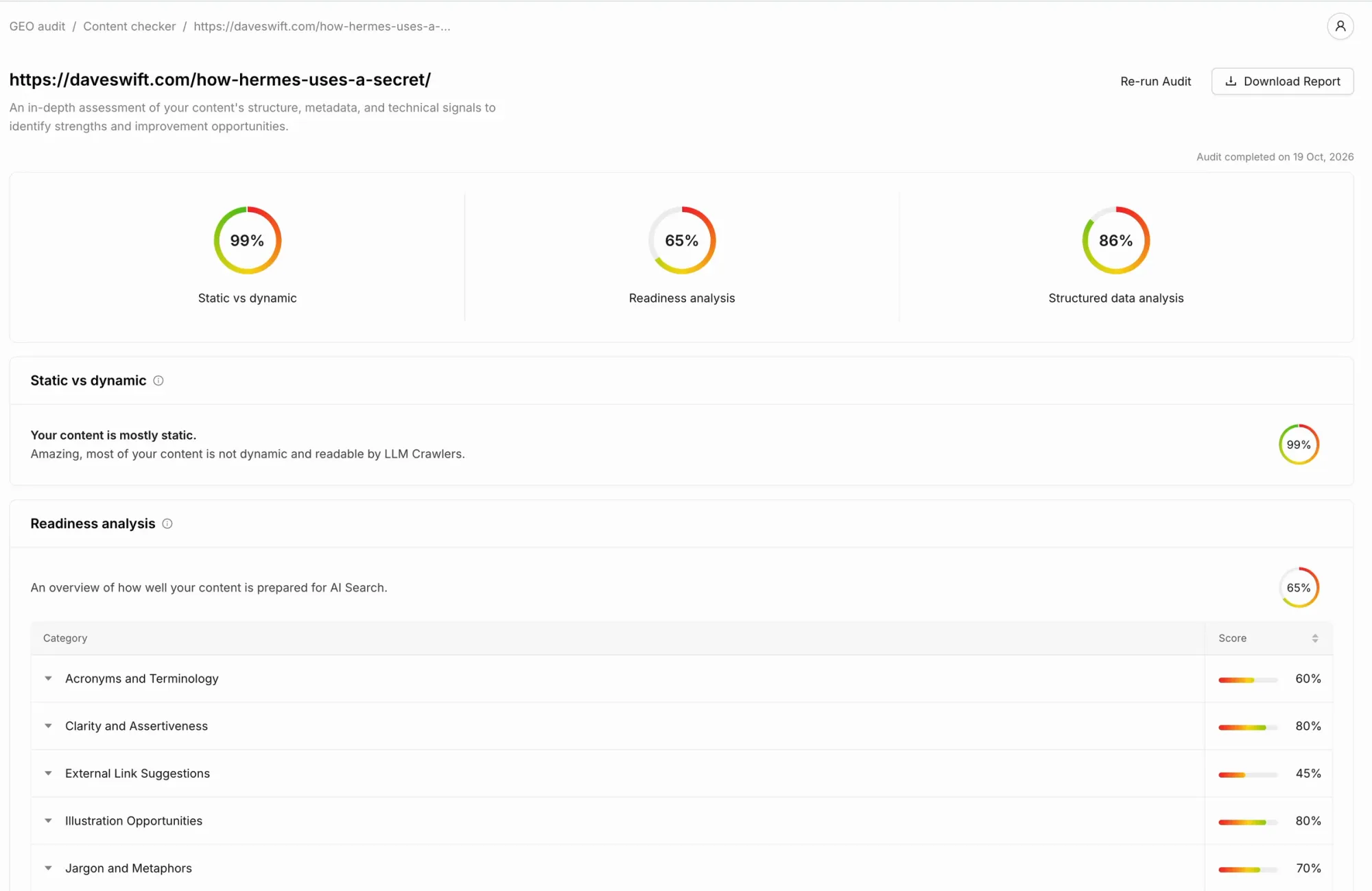
Task: Click 'Structured data analysis' label
Action: (x=1116, y=298)
